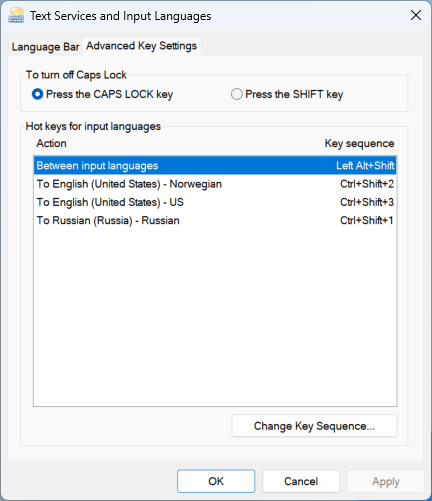This screenshot has width=432, height=501.
Task: Click the Left Alt+Shift key sequence
Action: [x=365, y=166]
